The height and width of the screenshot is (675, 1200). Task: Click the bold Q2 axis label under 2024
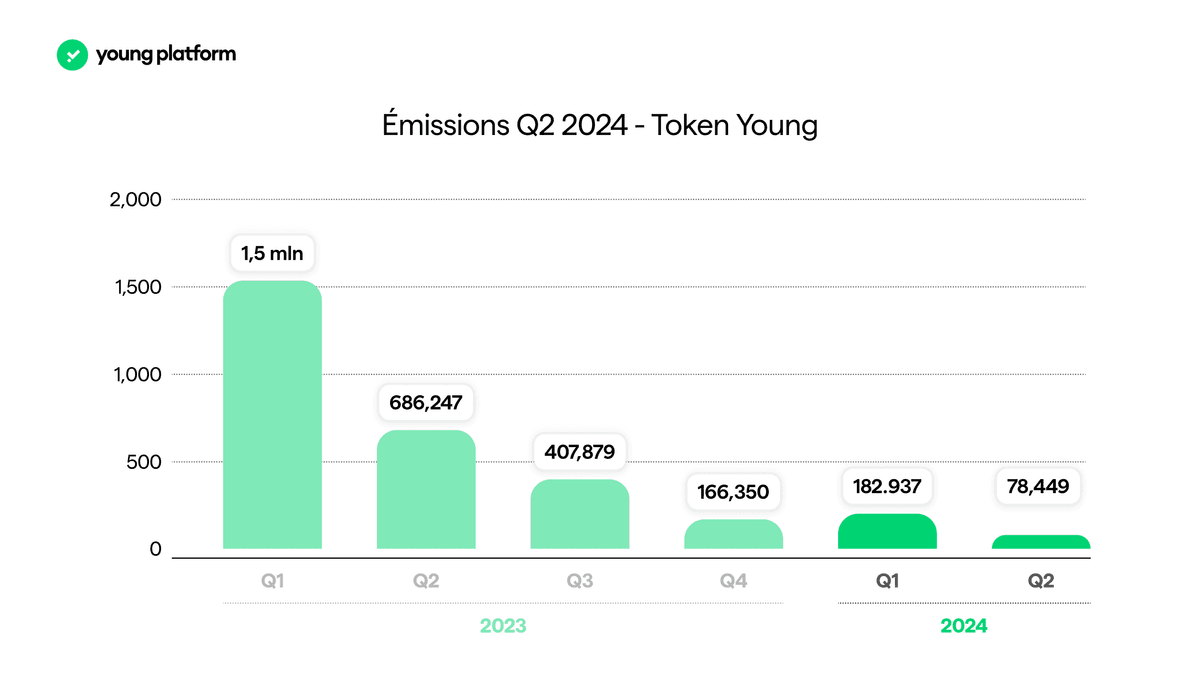(x=1041, y=580)
